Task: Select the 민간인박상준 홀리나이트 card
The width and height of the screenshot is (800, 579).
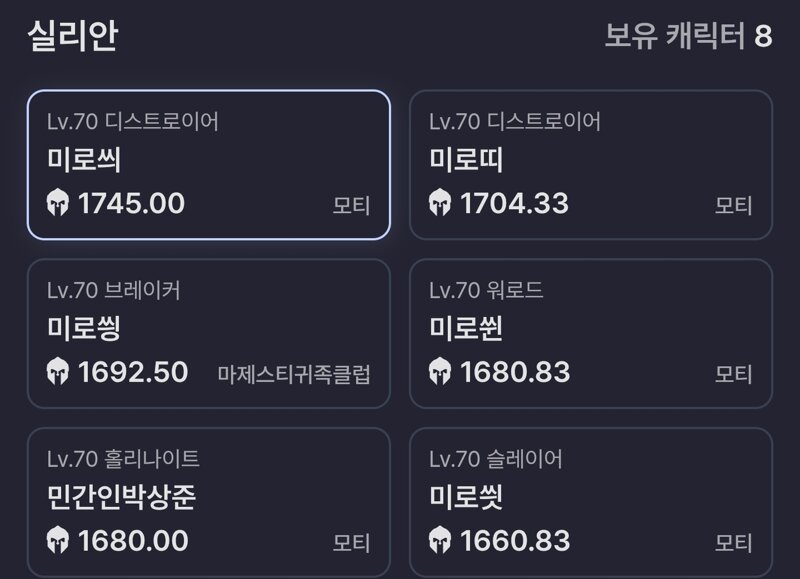Action: (209, 502)
